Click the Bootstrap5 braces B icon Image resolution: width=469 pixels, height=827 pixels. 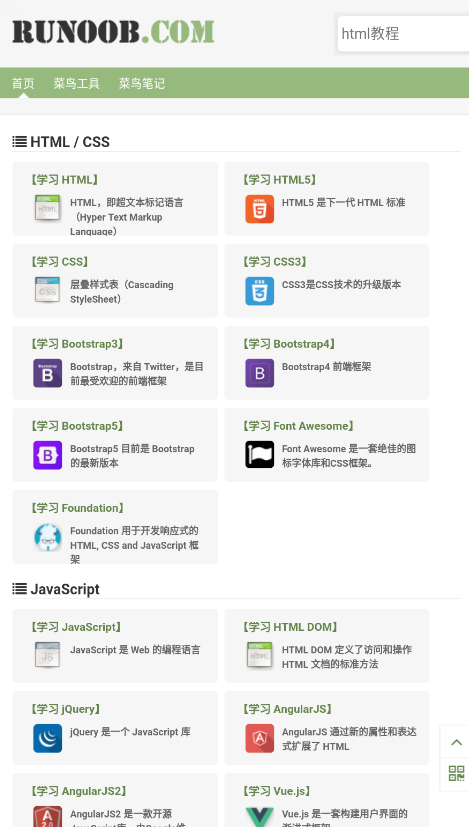click(47, 455)
